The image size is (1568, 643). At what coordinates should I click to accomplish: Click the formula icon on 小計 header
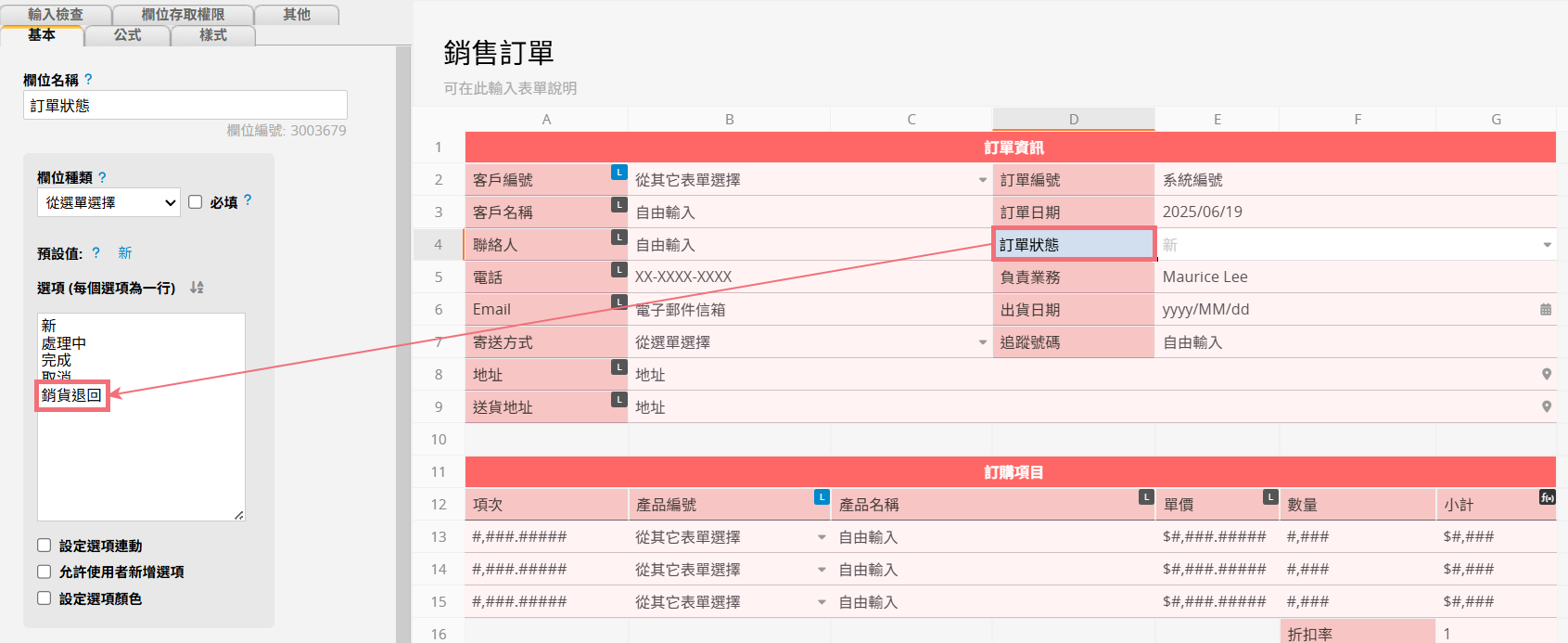click(1547, 497)
